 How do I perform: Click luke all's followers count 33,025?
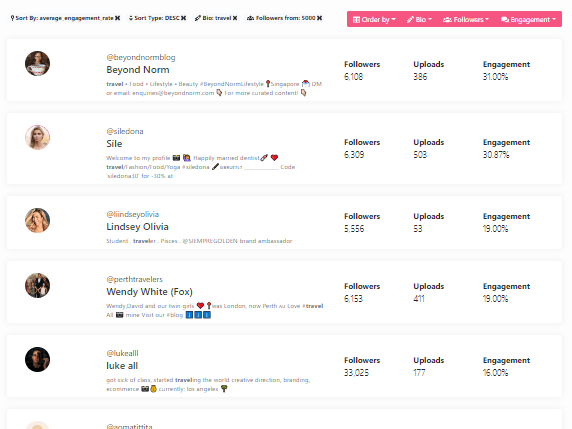[356, 373]
